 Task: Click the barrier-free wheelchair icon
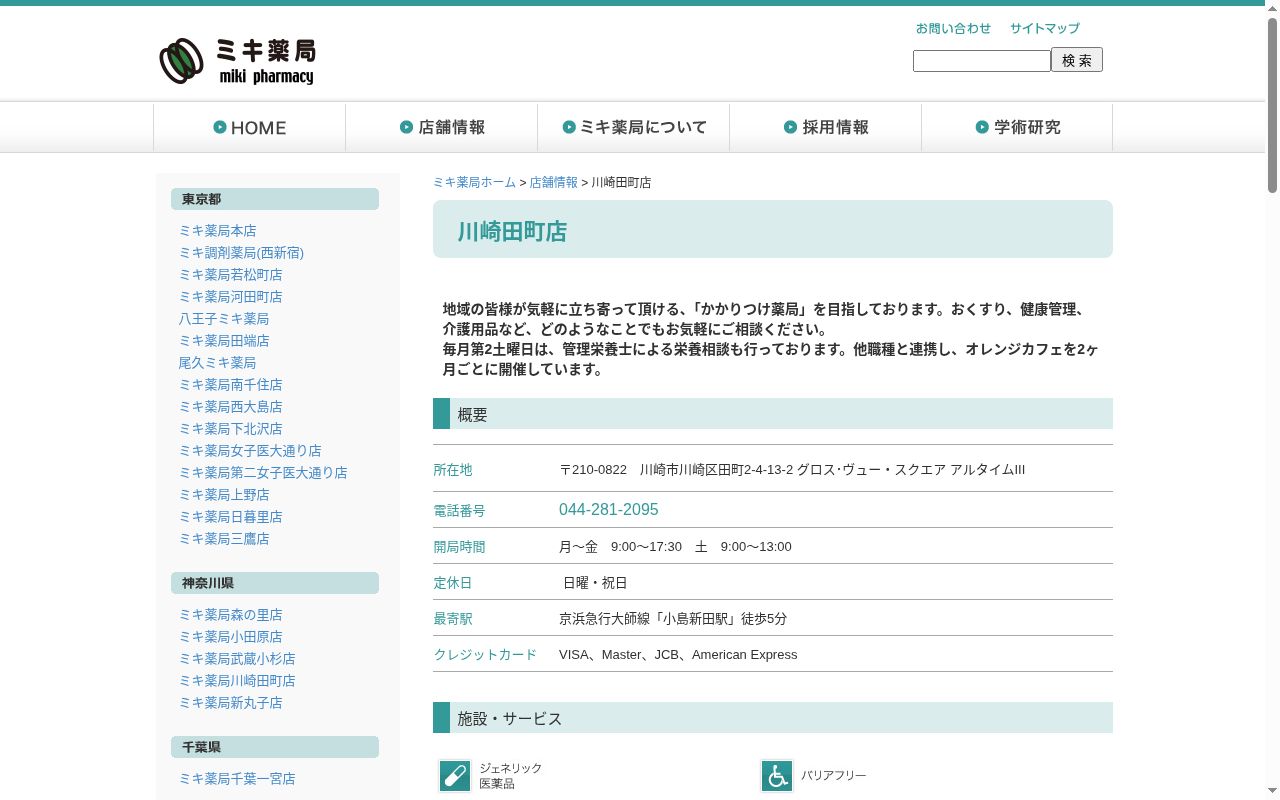click(x=777, y=776)
